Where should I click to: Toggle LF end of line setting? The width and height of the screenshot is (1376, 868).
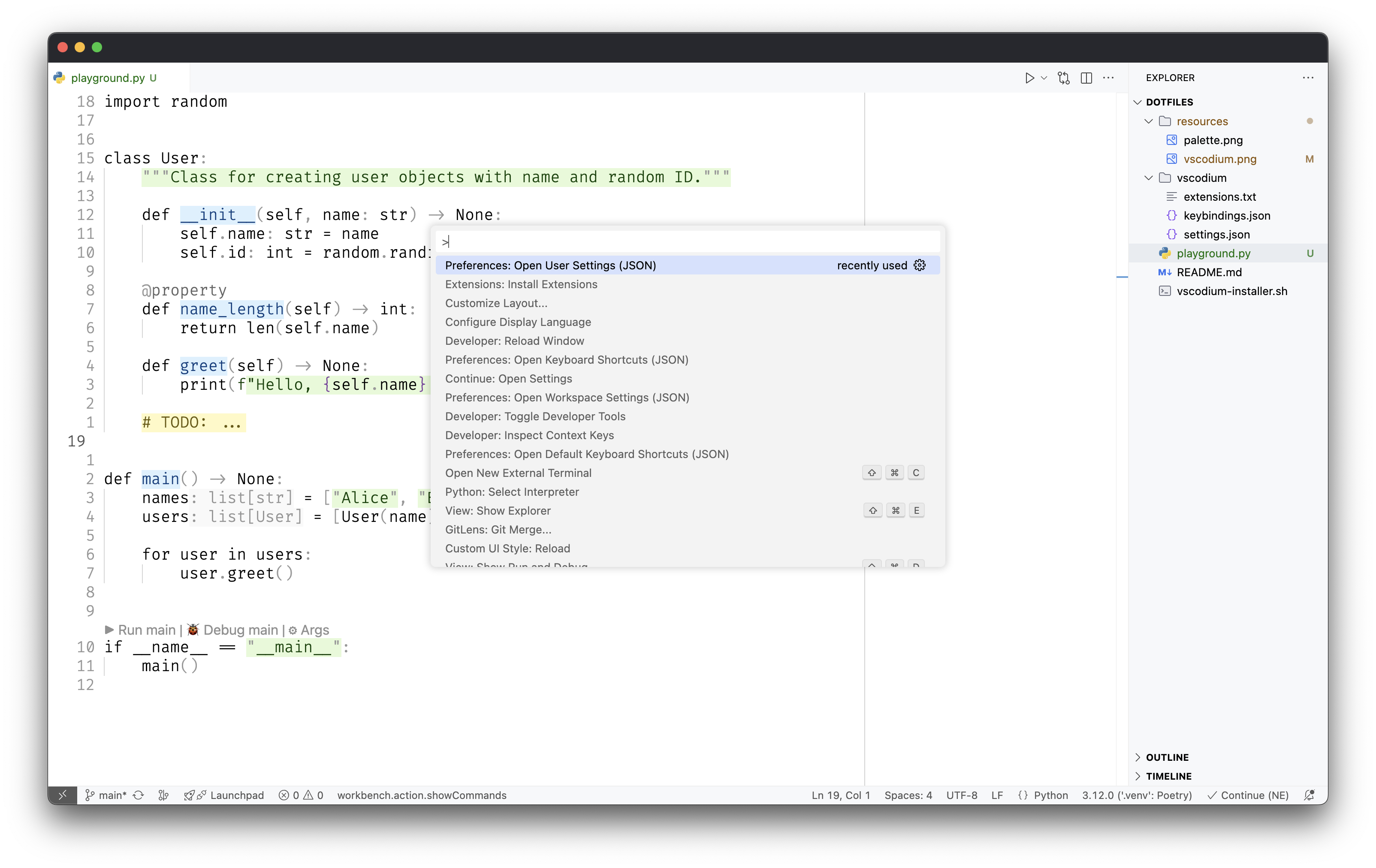[x=996, y=795]
